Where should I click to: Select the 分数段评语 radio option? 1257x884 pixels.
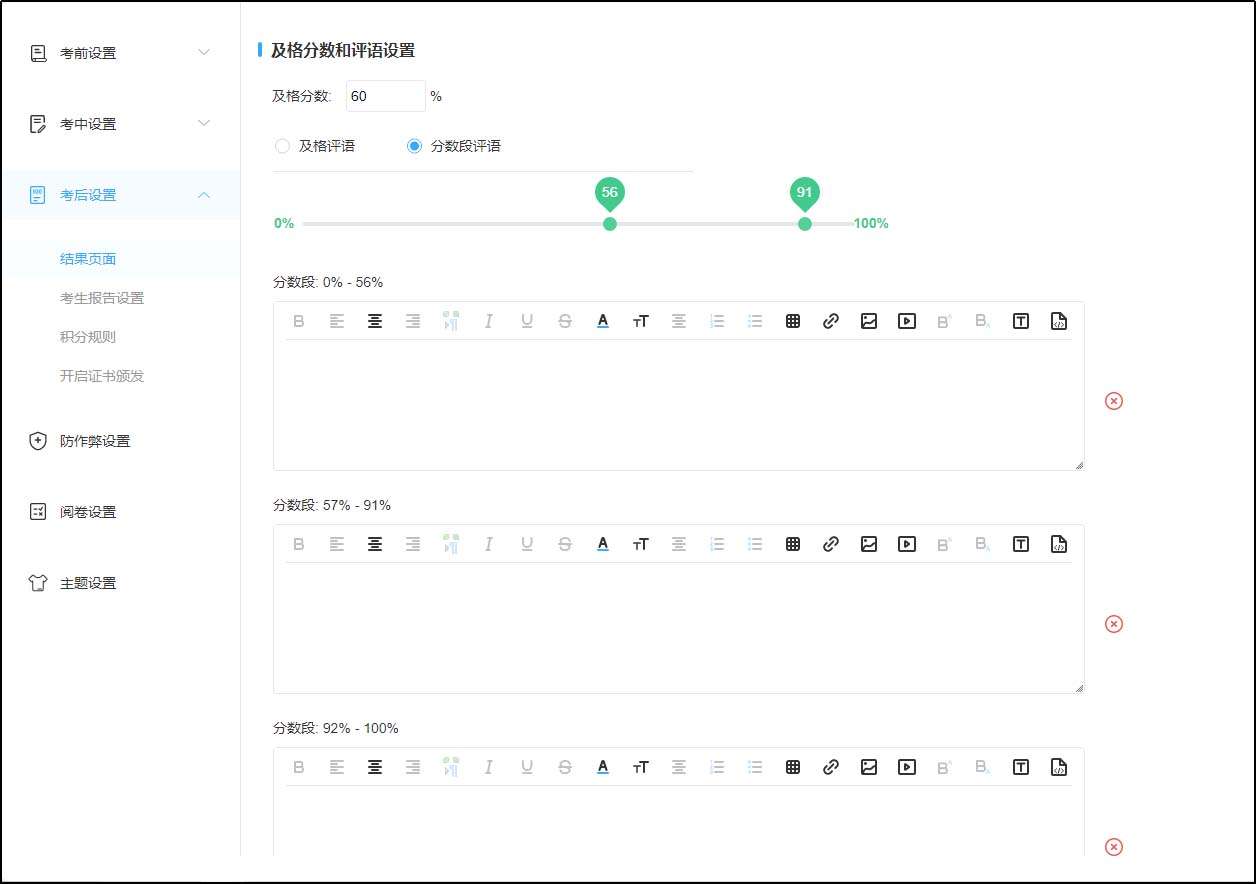click(x=414, y=146)
